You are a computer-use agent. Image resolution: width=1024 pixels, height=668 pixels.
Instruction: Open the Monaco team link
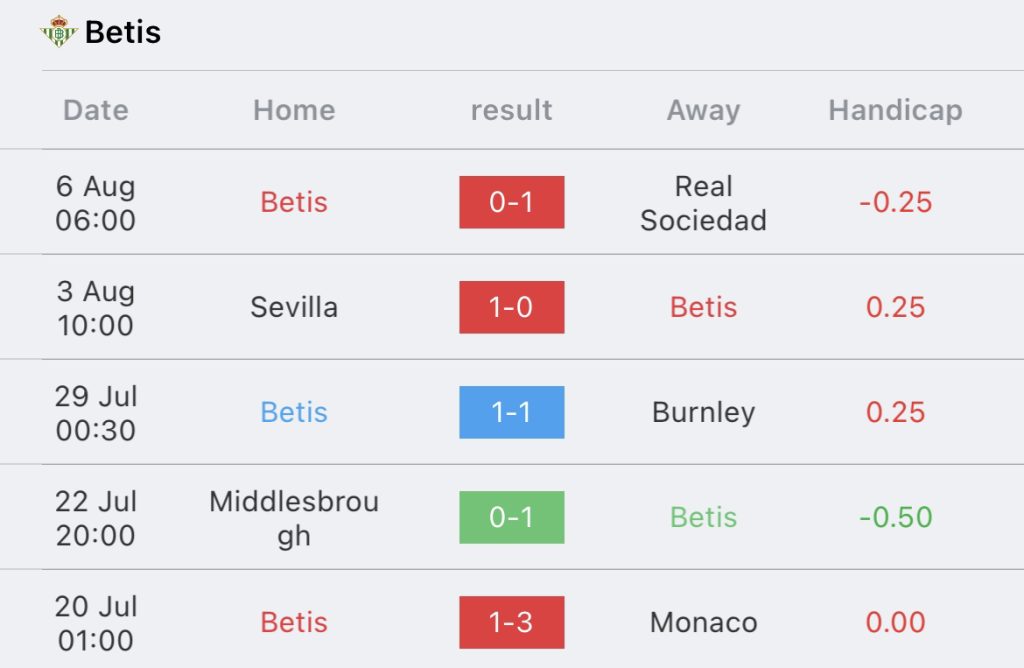coord(703,622)
